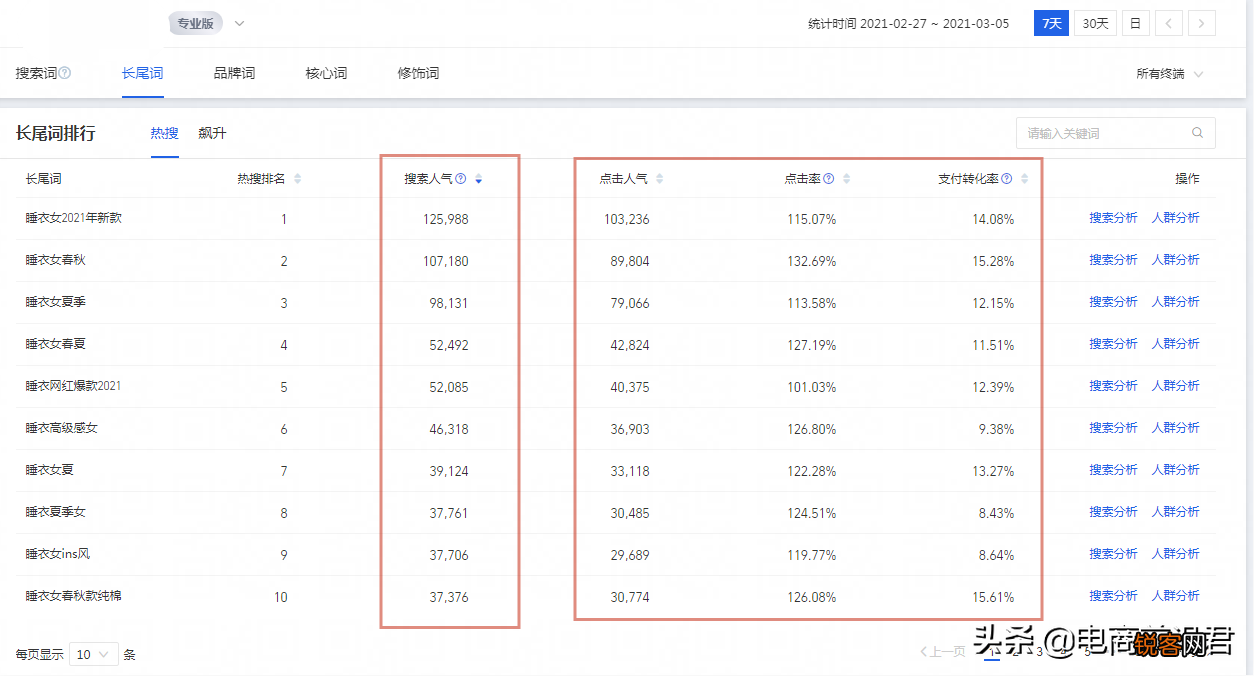Switch to 长尾词 tab
Image resolution: width=1254 pixels, height=676 pixels.
pyautogui.click(x=142, y=73)
